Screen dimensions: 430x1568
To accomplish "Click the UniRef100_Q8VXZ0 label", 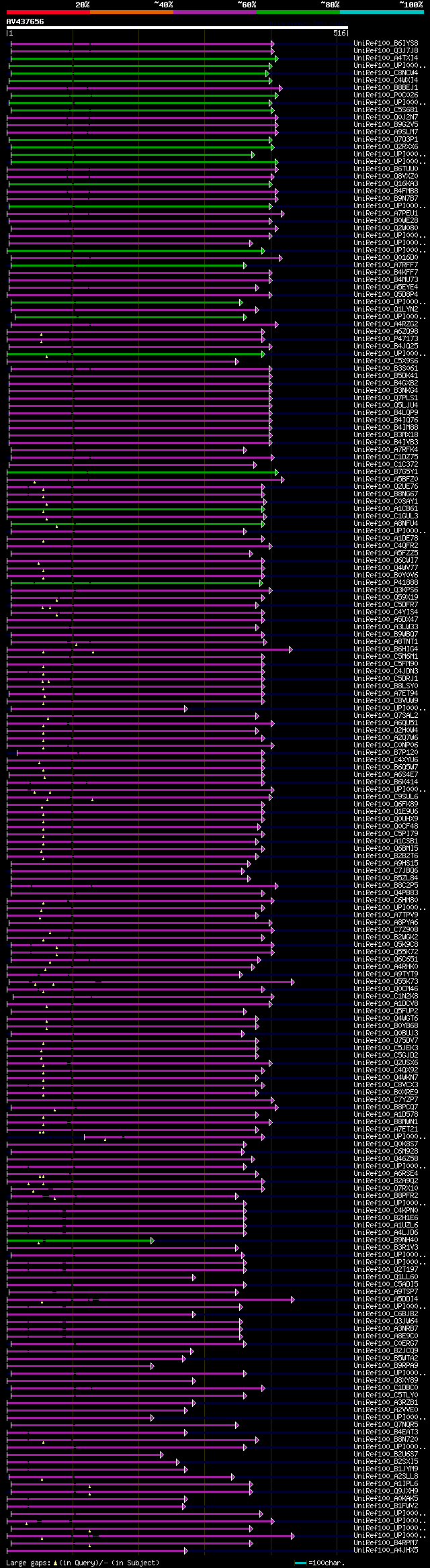I will point(386,176).
